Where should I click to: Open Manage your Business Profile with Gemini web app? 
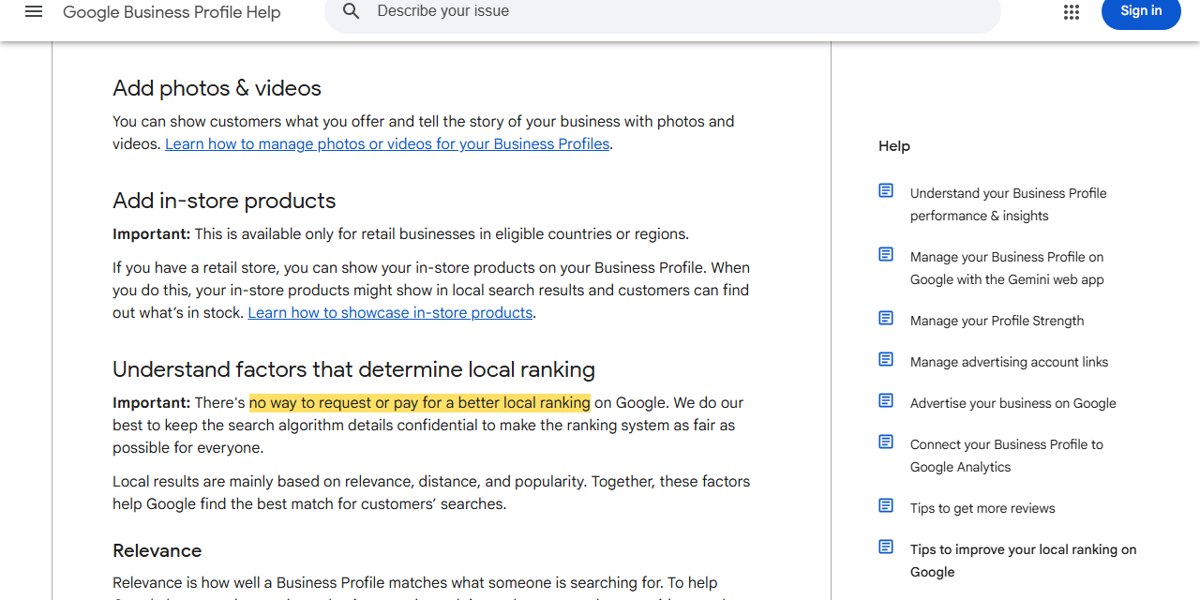pos(1007,268)
